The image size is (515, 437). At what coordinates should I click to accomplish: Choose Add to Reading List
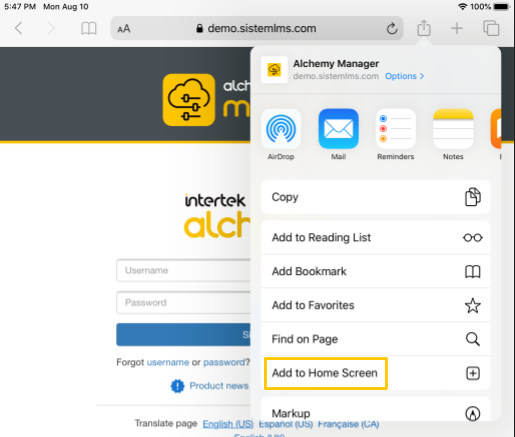(376, 237)
